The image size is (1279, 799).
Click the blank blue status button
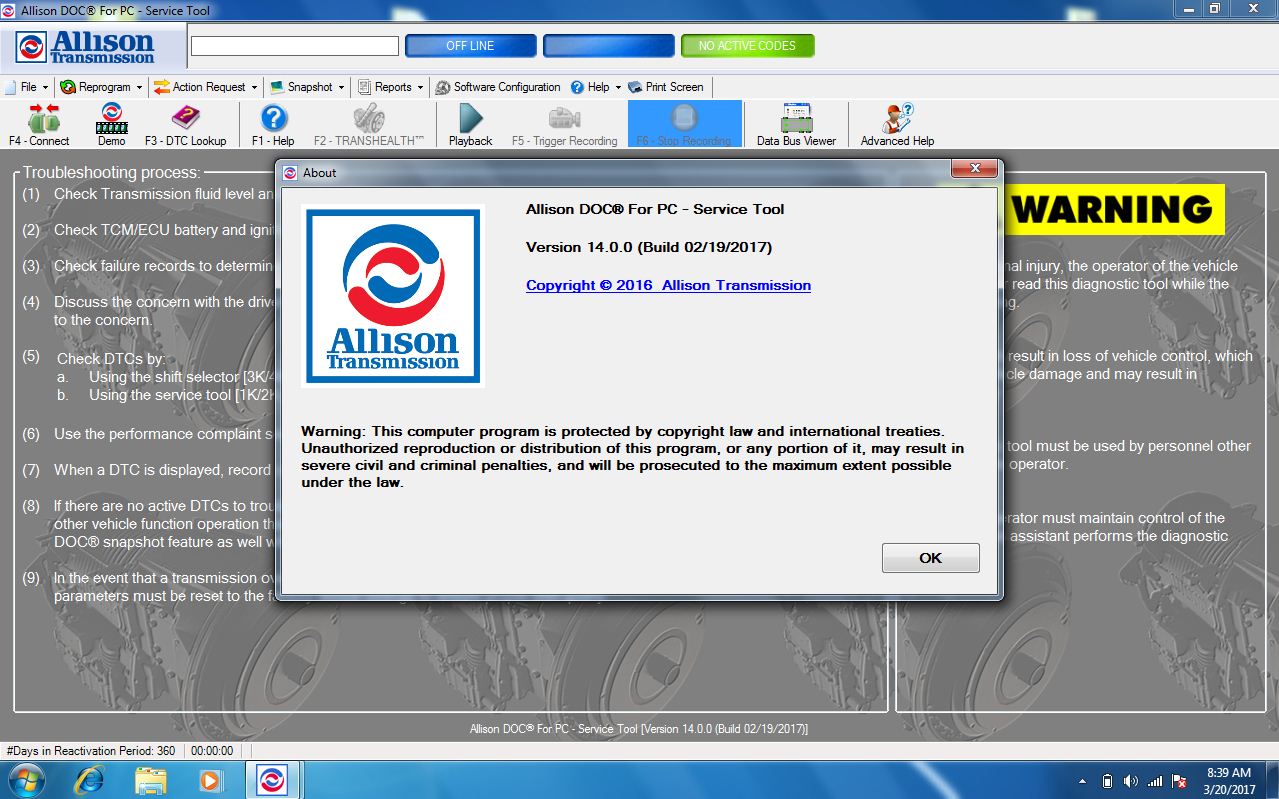point(608,46)
